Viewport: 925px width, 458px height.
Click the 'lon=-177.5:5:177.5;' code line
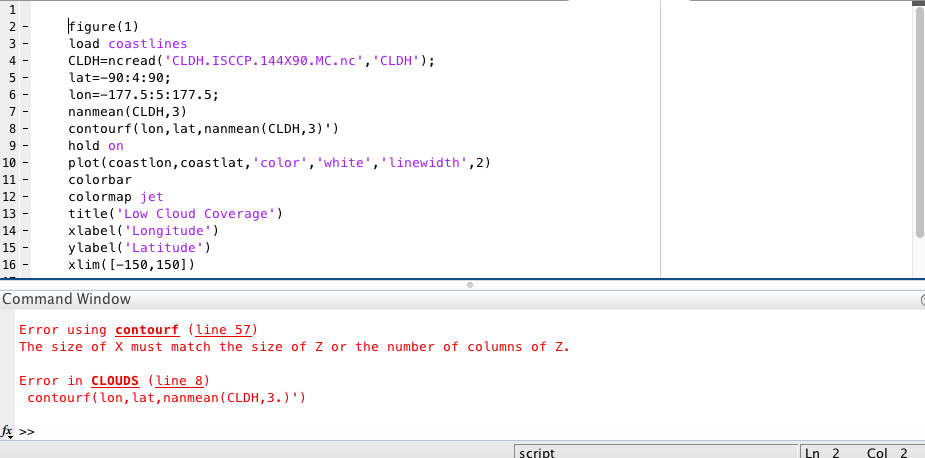[x=143, y=94]
